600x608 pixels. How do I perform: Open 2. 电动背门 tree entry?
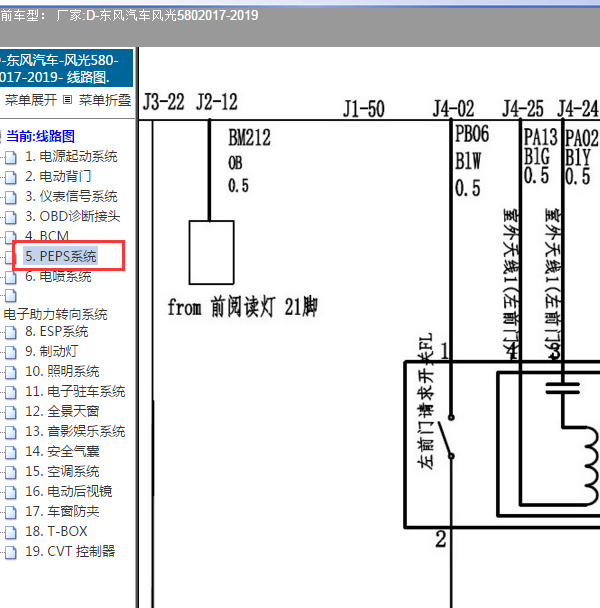(x=58, y=176)
